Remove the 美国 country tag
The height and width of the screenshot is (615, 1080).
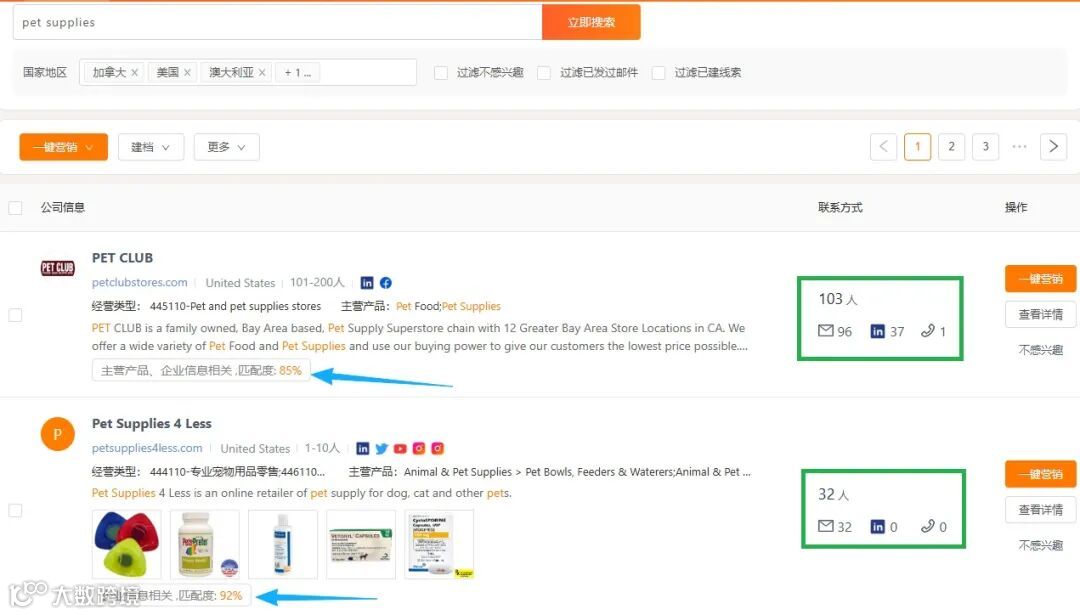[x=187, y=72]
